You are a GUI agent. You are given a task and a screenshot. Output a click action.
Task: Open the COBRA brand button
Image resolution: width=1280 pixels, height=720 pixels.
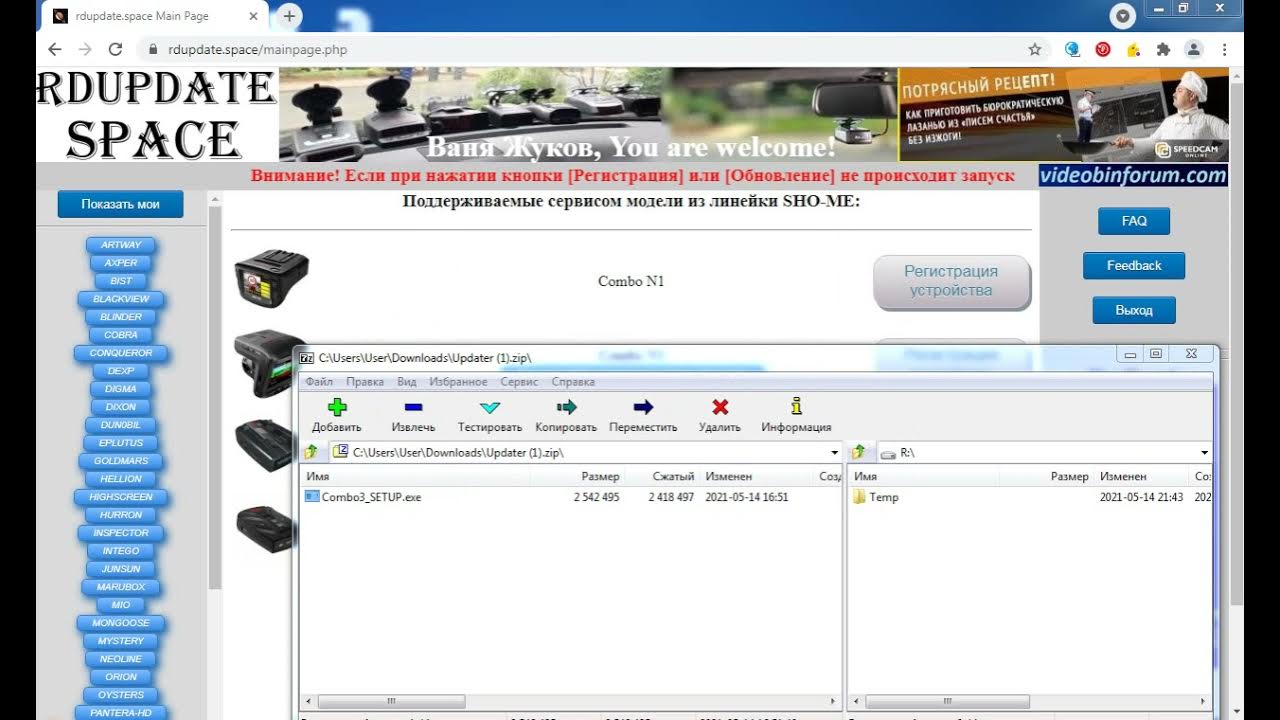coord(121,335)
